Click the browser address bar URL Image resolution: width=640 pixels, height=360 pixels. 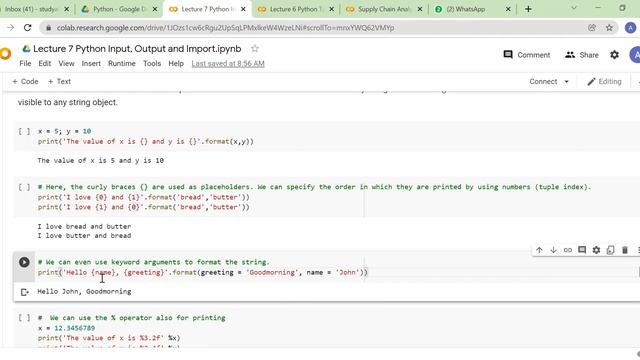pyautogui.click(x=225, y=28)
